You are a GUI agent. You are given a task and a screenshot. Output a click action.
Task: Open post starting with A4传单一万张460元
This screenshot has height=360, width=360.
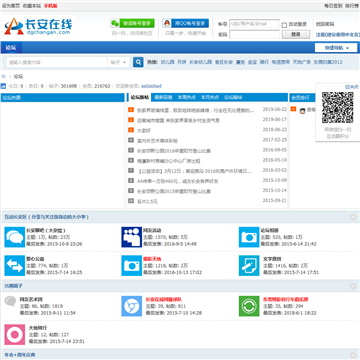click(x=178, y=181)
